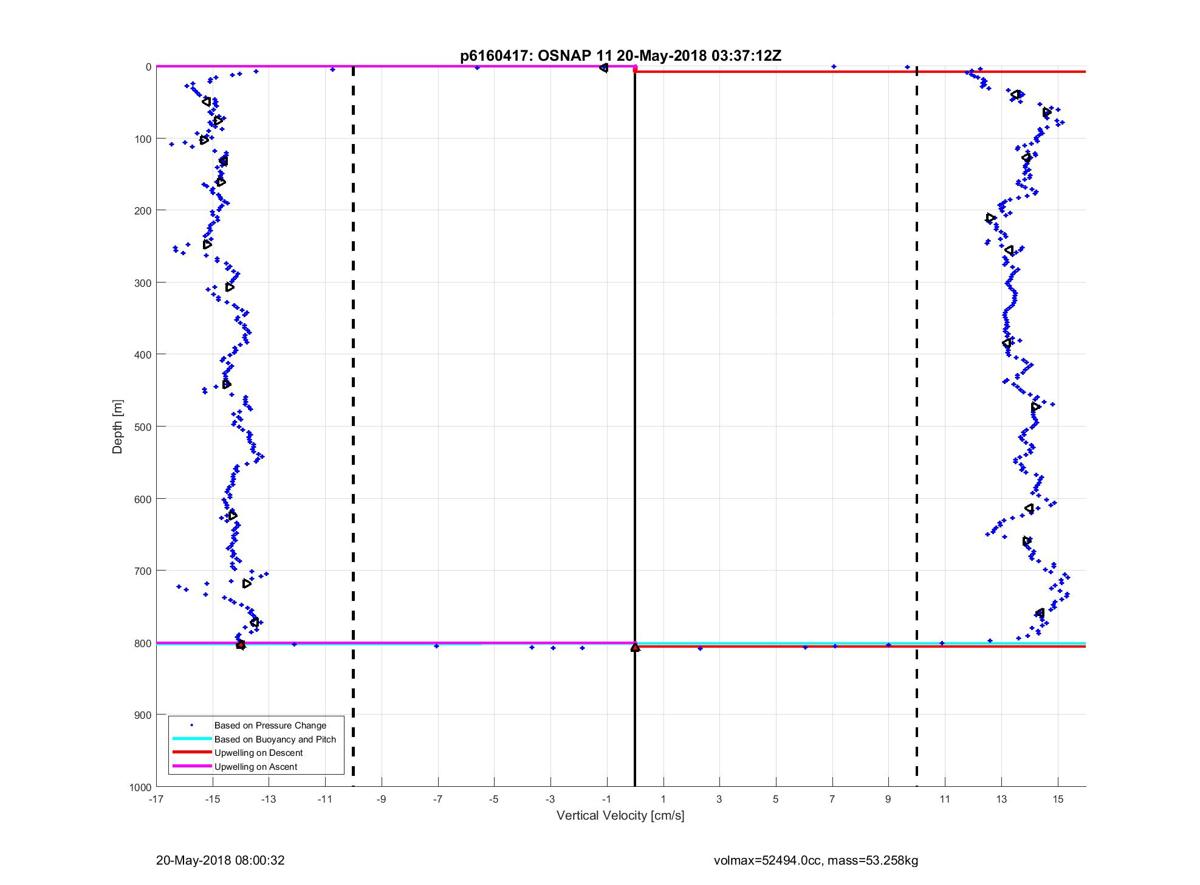Image resolution: width=1200 pixels, height=885 pixels.
Task: Click legend entry 'Based on Pressure Change'
Action: pos(270,725)
